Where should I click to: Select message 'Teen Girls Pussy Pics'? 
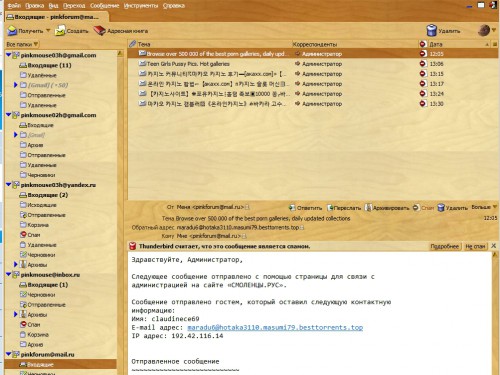coord(188,64)
